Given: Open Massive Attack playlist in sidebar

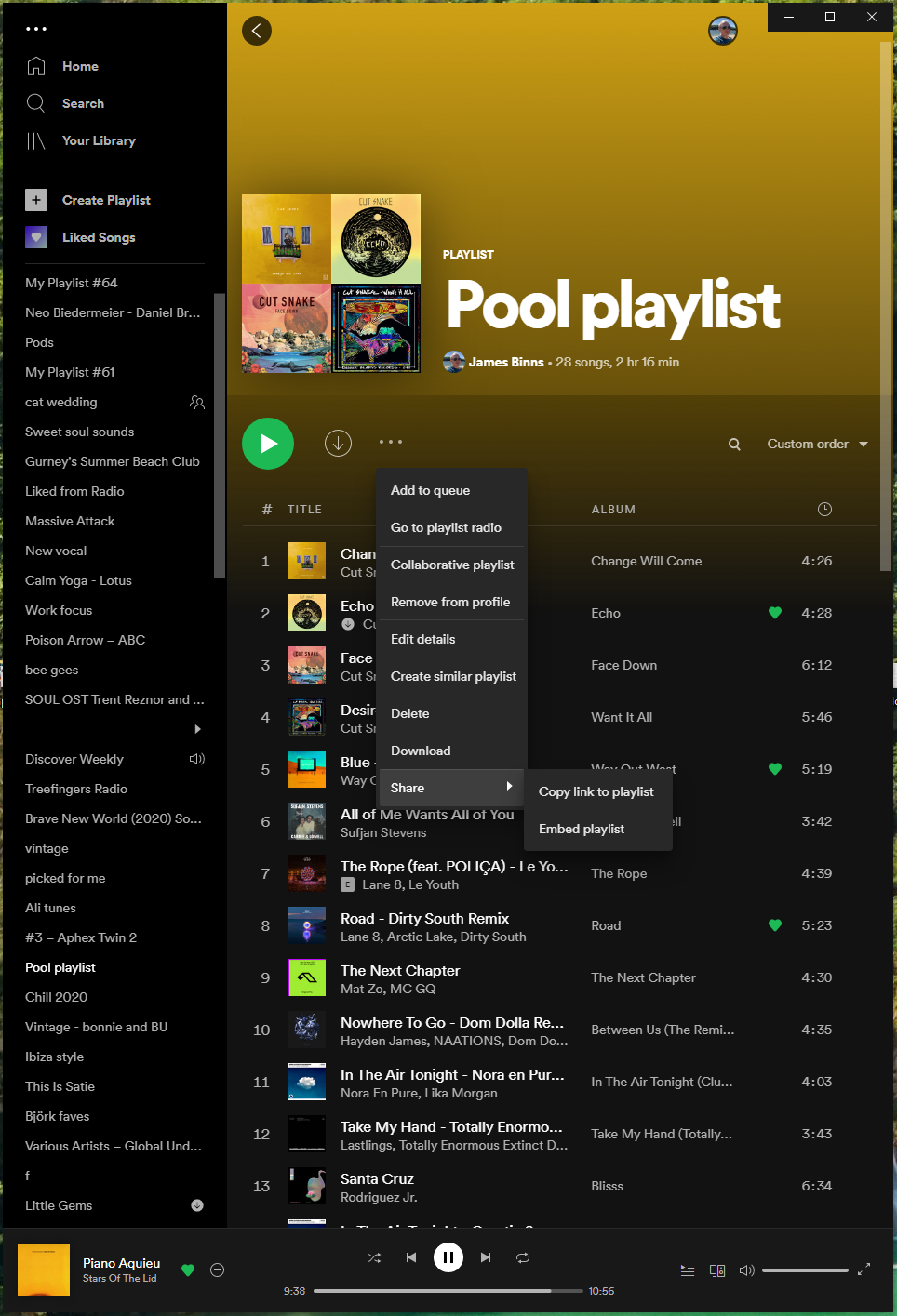Looking at the screenshot, I should point(70,521).
